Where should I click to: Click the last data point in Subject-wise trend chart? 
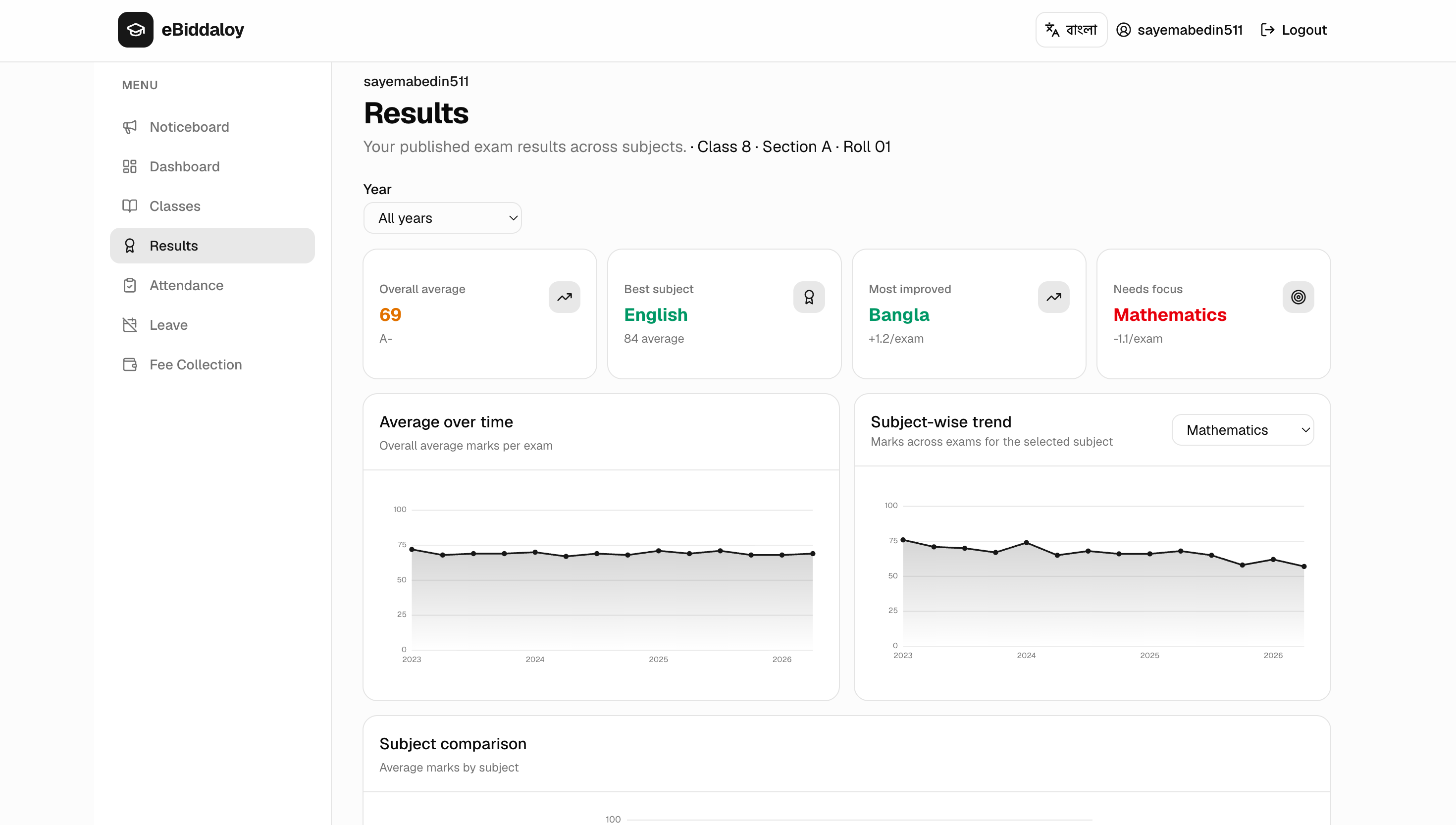pos(1304,567)
